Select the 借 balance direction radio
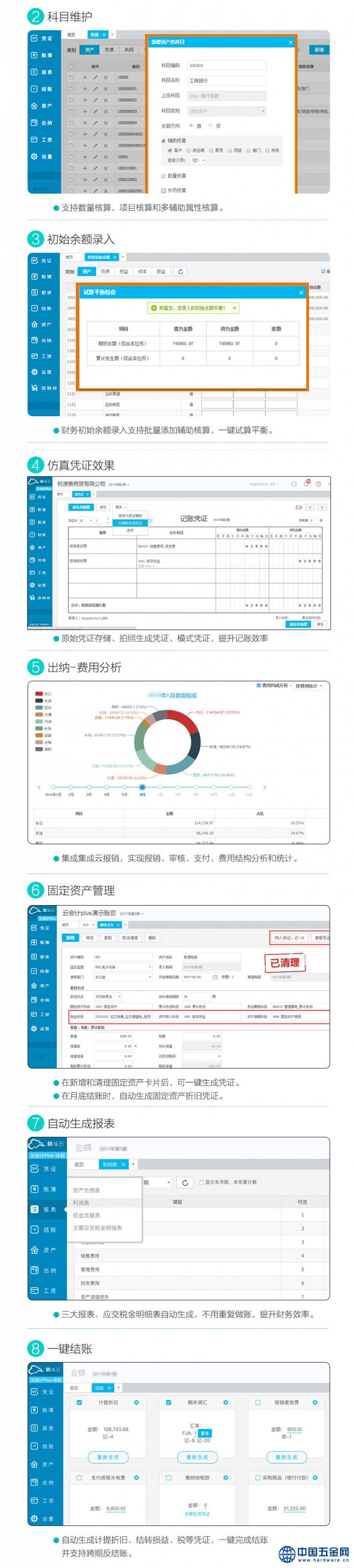The width and height of the screenshot is (355, 1568). pos(191,126)
